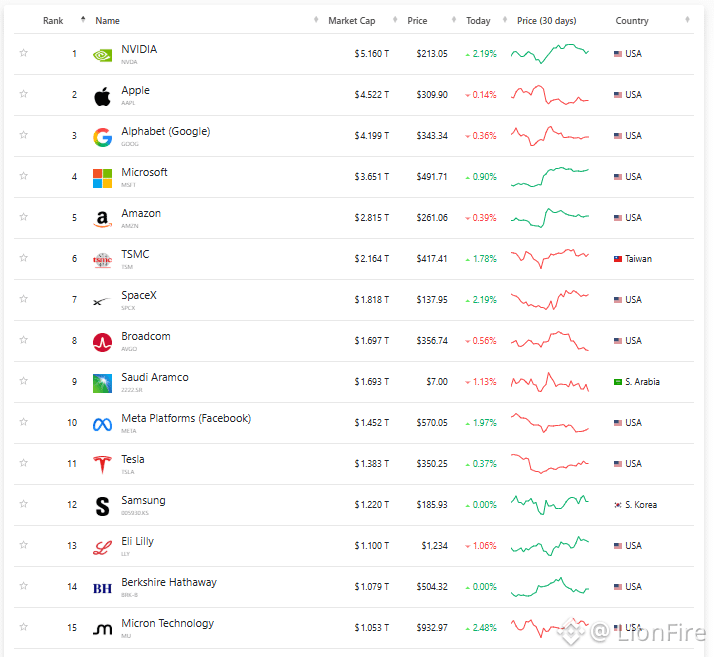The image size is (714, 657).
Task: Toggle the Saudi Aramco favorite star
Action: point(24,381)
